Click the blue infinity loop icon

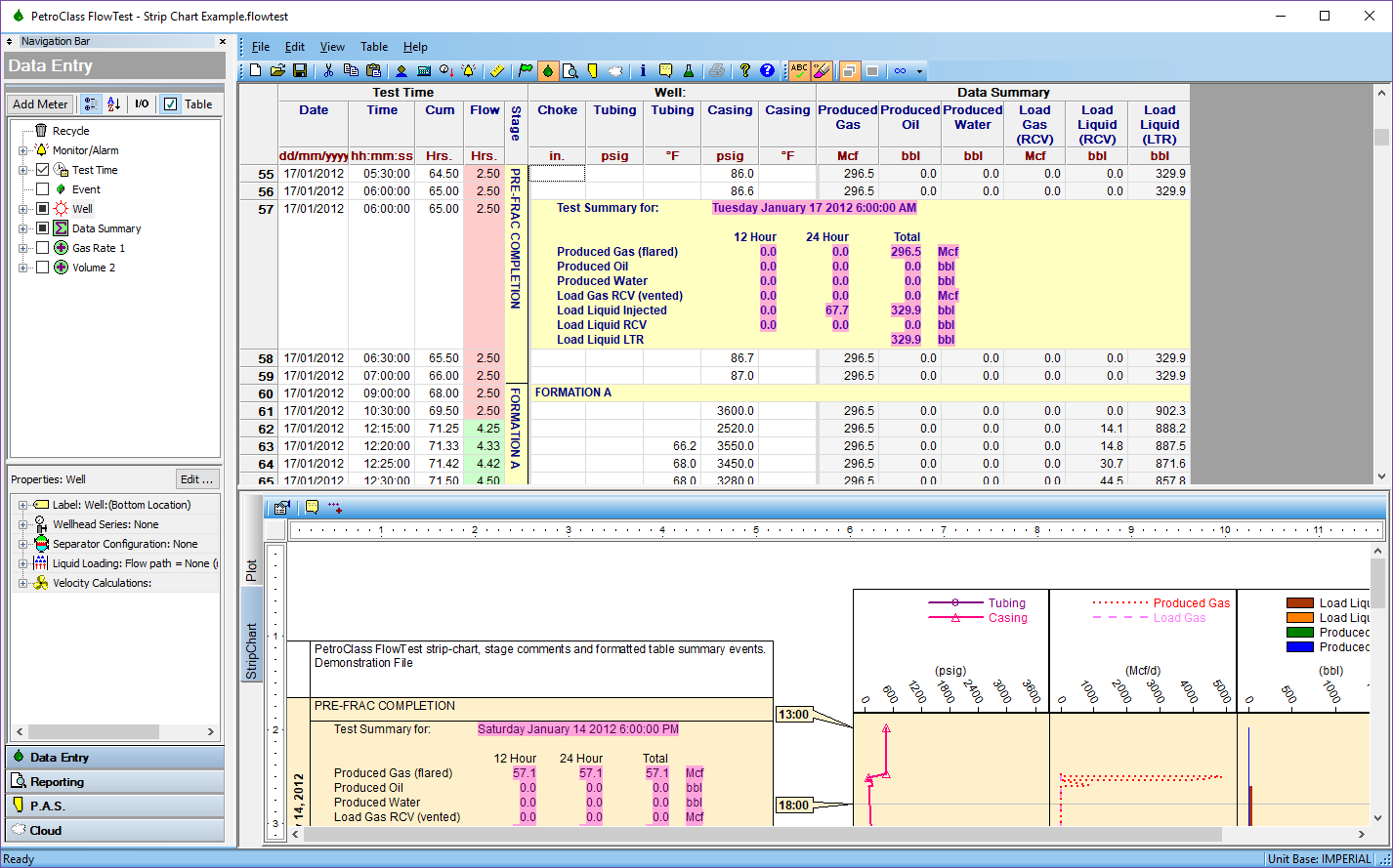900,70
